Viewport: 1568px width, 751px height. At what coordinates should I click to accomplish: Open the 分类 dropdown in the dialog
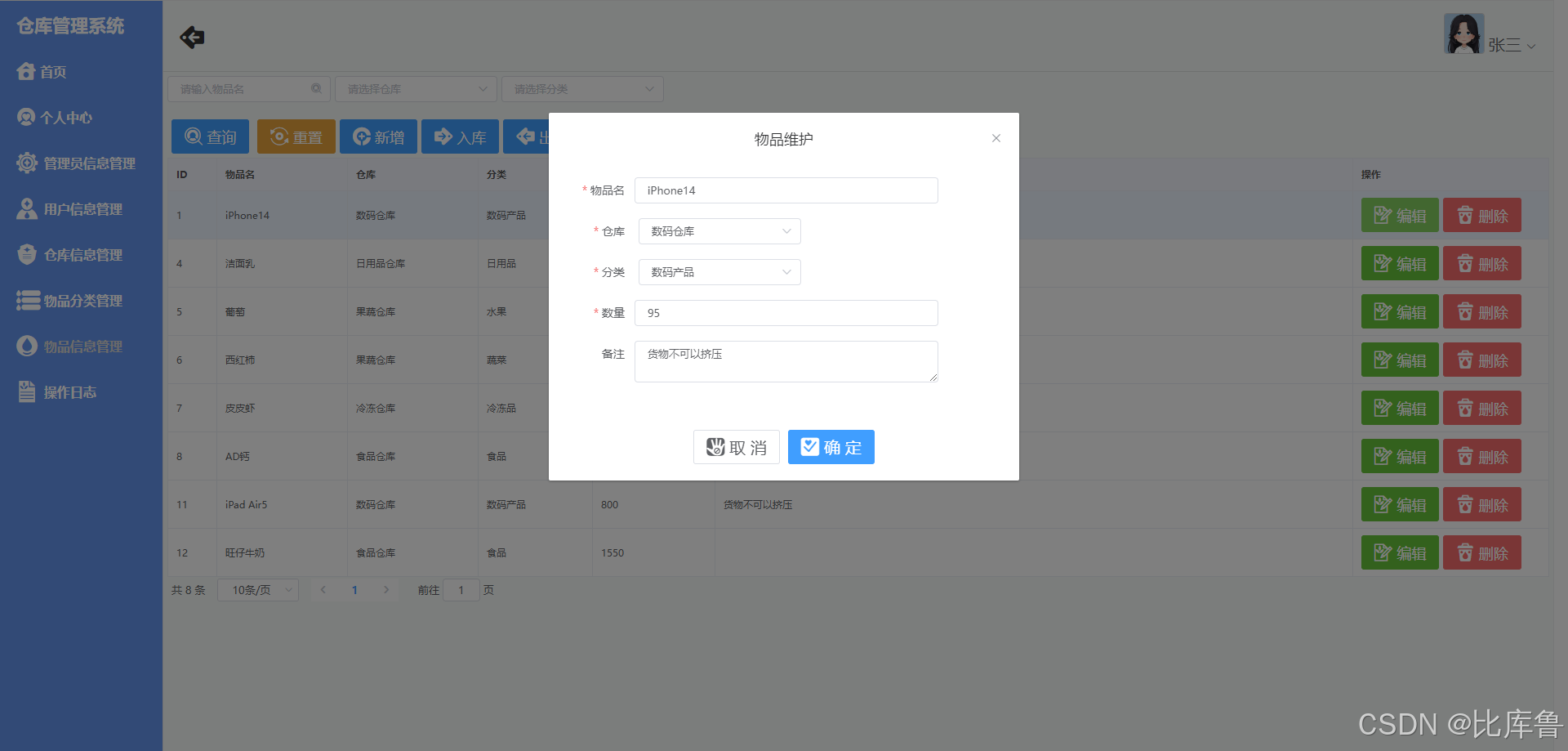point(719,272)
